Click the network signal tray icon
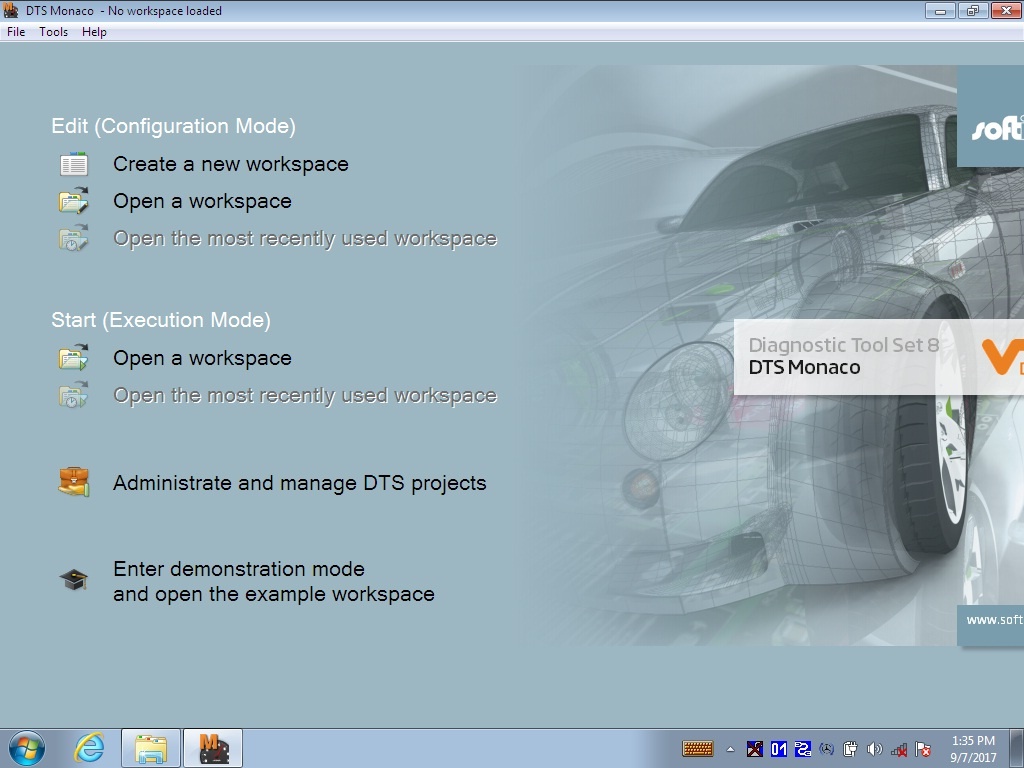Viewport: 1024px width, 768px height. point(899,749)
